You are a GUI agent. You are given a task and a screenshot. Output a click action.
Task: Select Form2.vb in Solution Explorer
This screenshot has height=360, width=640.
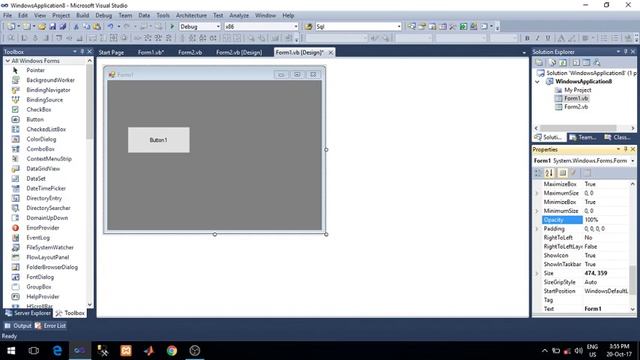[x=576, y=107]
